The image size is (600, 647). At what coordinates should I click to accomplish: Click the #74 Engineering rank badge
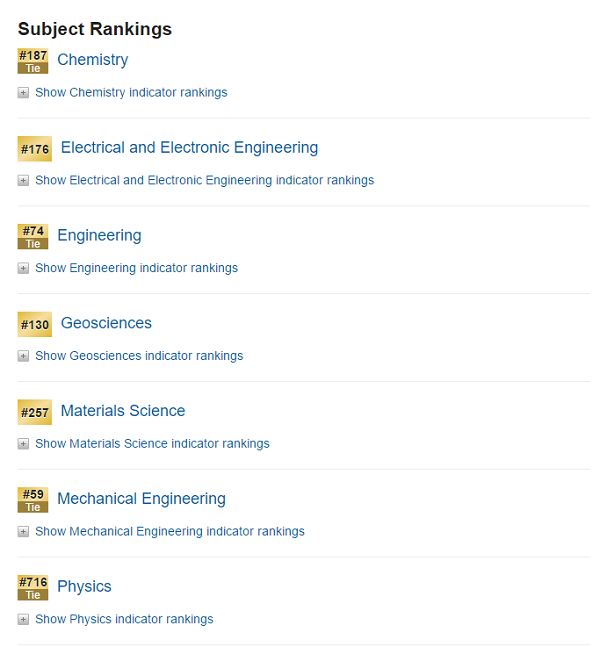tap(33, 237)
